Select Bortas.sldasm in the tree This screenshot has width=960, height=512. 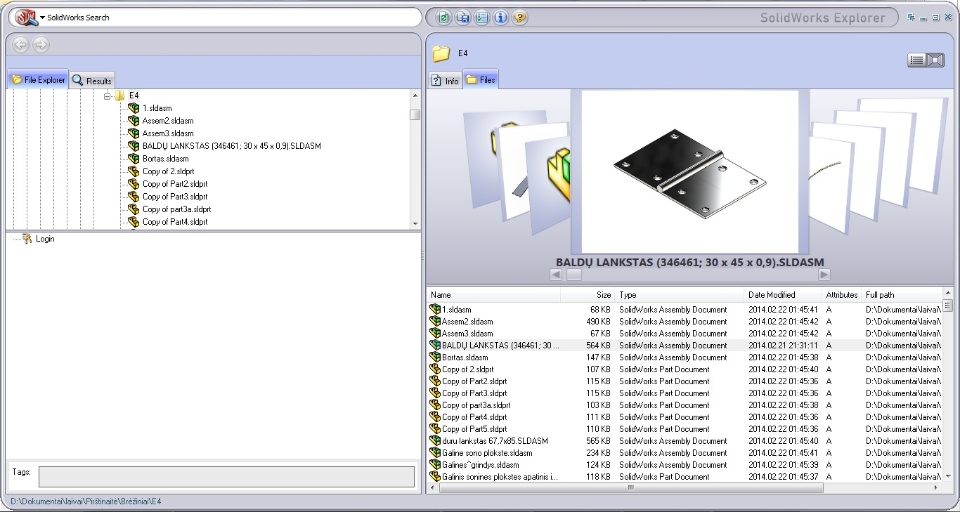pos(159,159)
